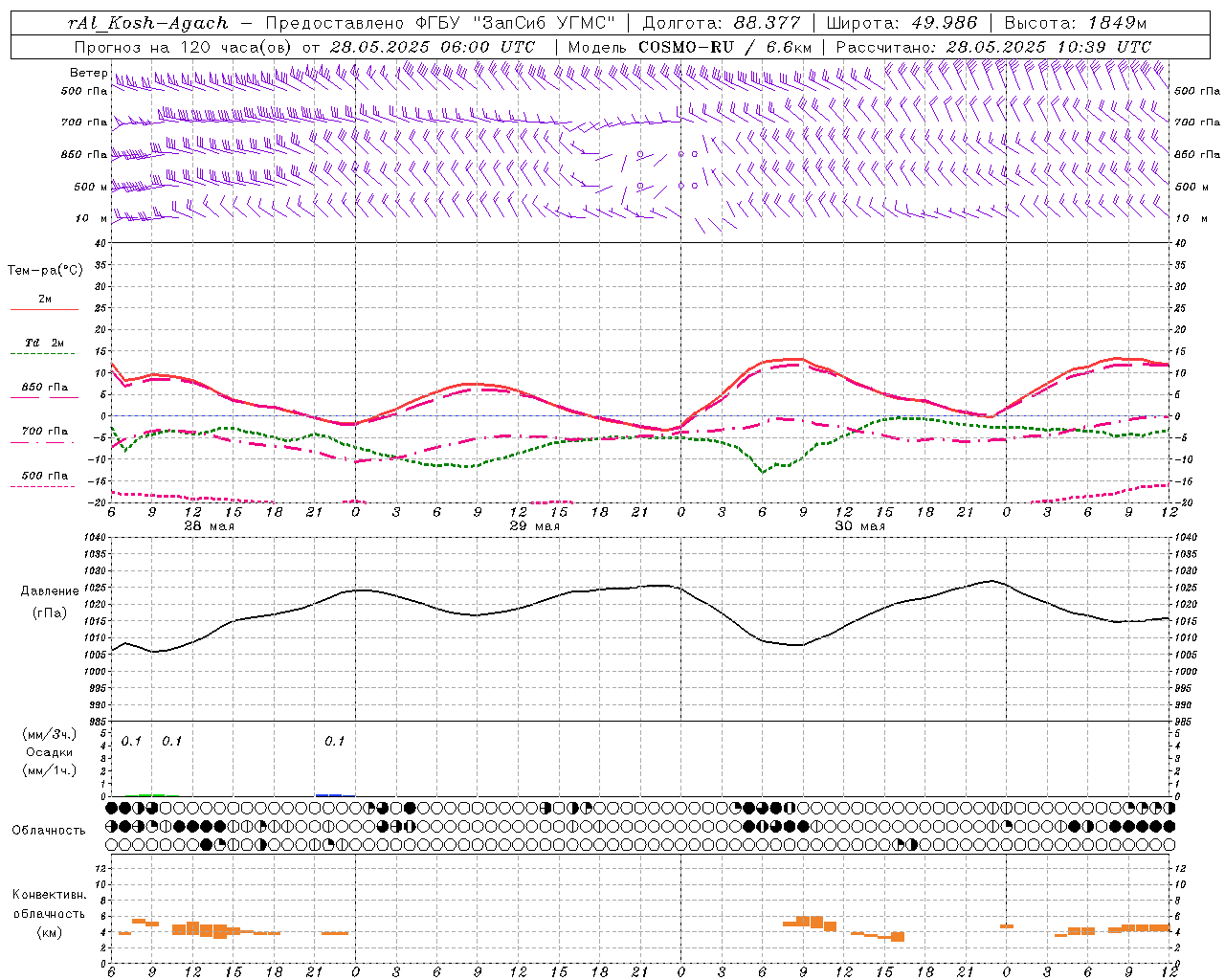Click the Давление panel title
The height and width of the screenshot is (980, 1225).
tap(50, 591)
